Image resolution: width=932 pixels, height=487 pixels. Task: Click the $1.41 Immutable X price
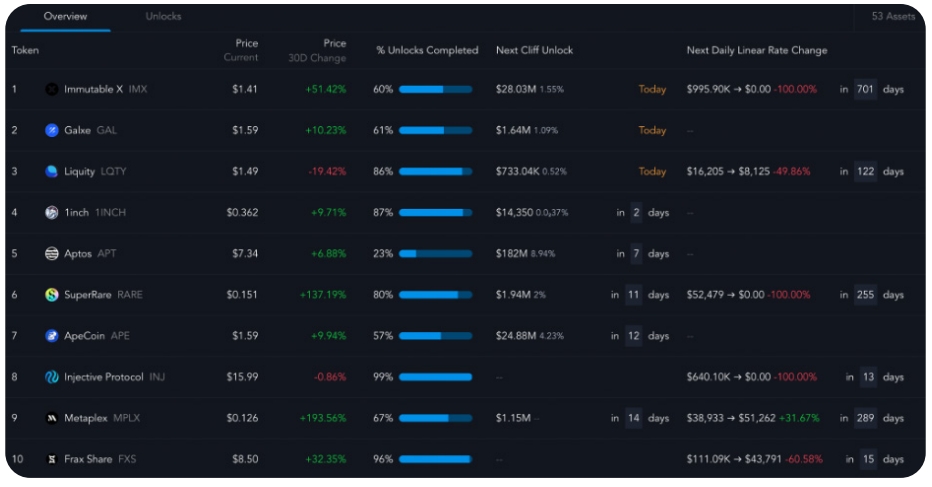[x=245, y=89]
